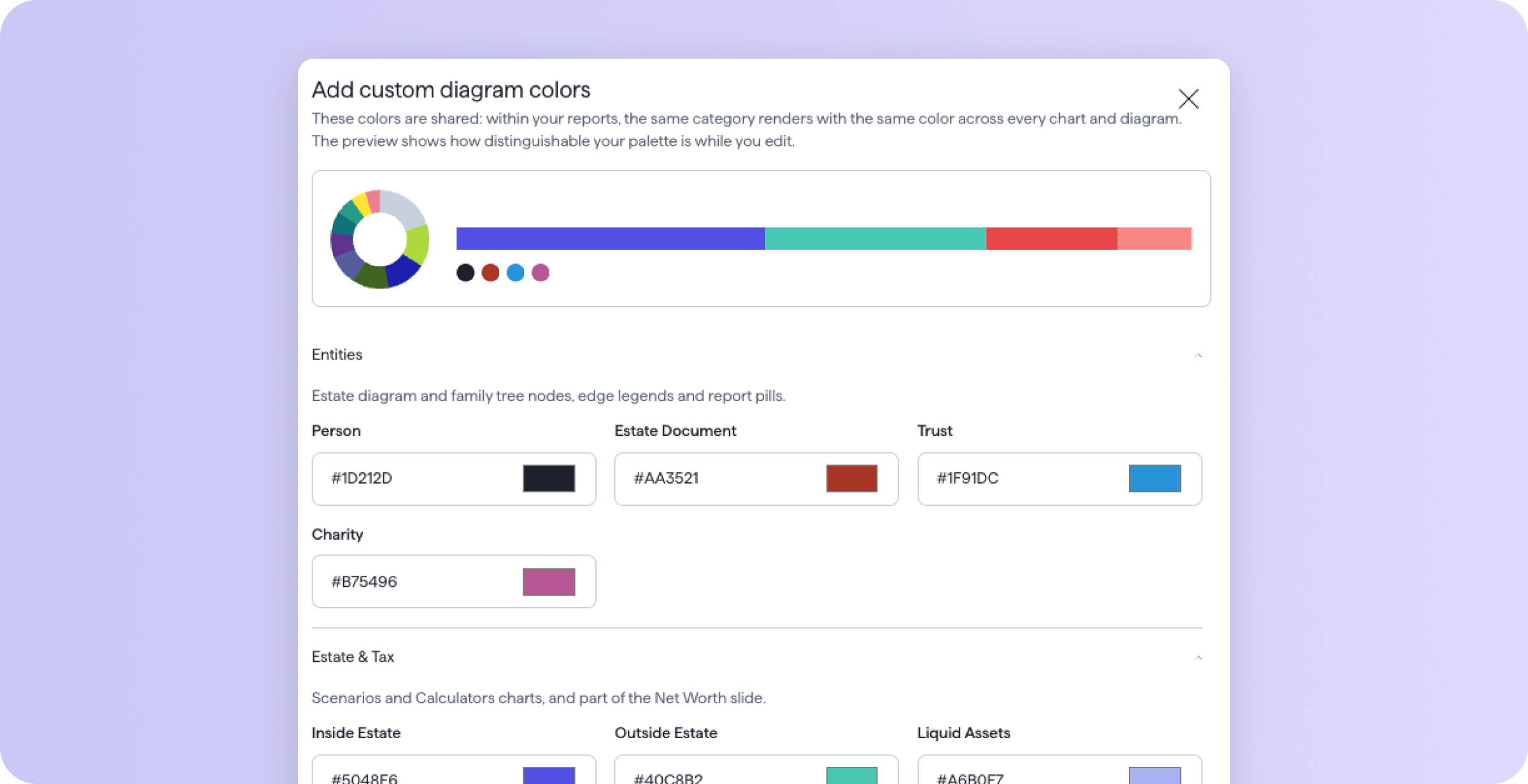The image size is (1528, 784).
Task: Click the Entities section heading
Action: point(337,354)
